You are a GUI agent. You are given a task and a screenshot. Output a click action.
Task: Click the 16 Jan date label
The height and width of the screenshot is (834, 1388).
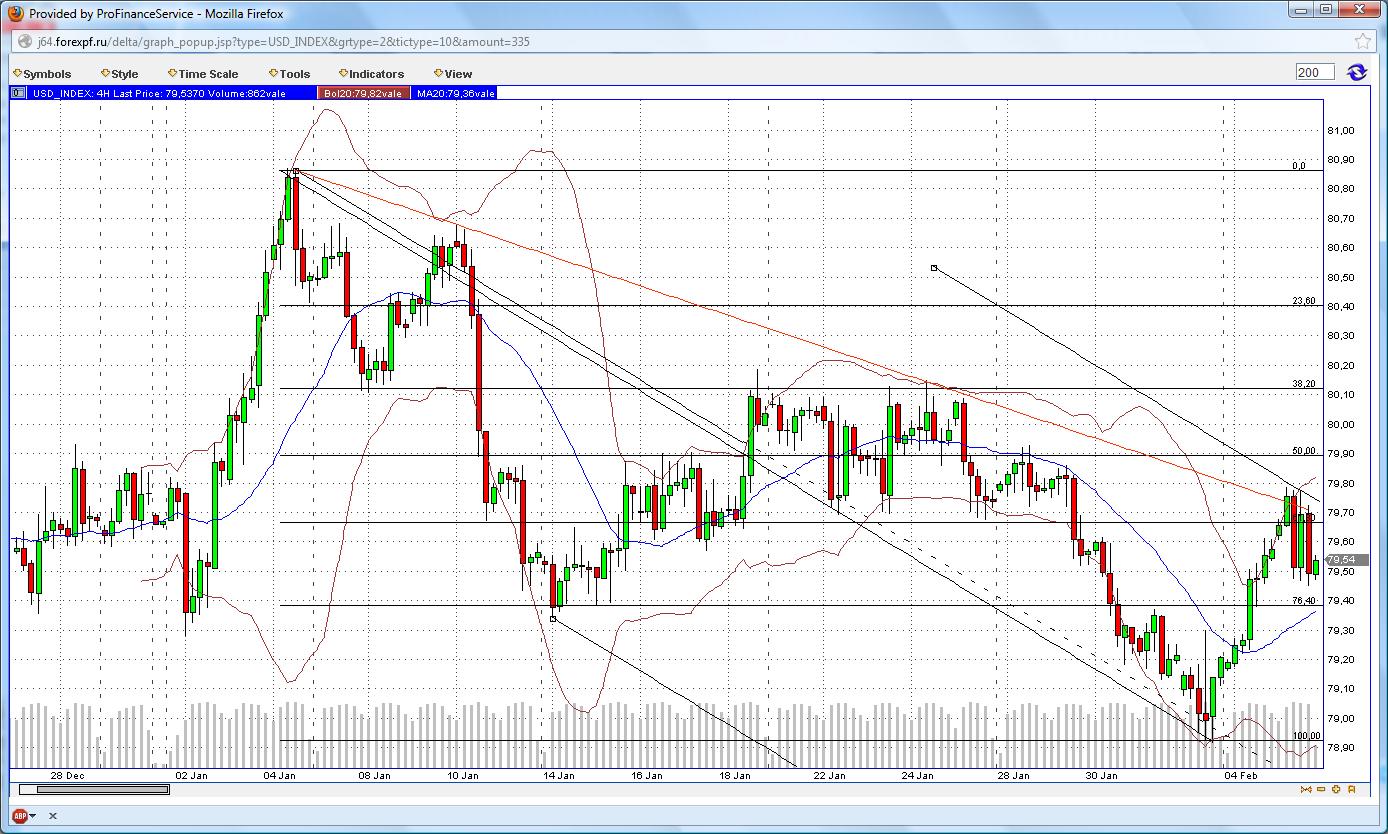[x=647, y=775]
